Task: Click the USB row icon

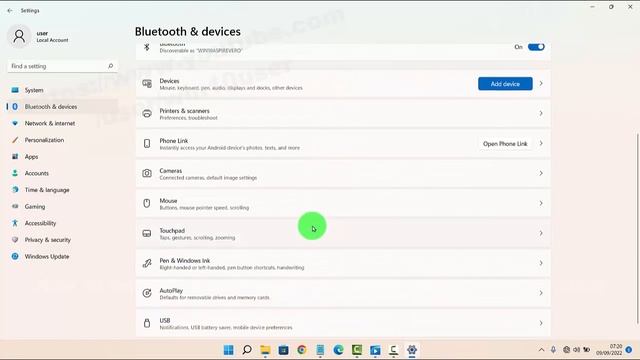Action: pyautogui.click(x=147, y=323)
